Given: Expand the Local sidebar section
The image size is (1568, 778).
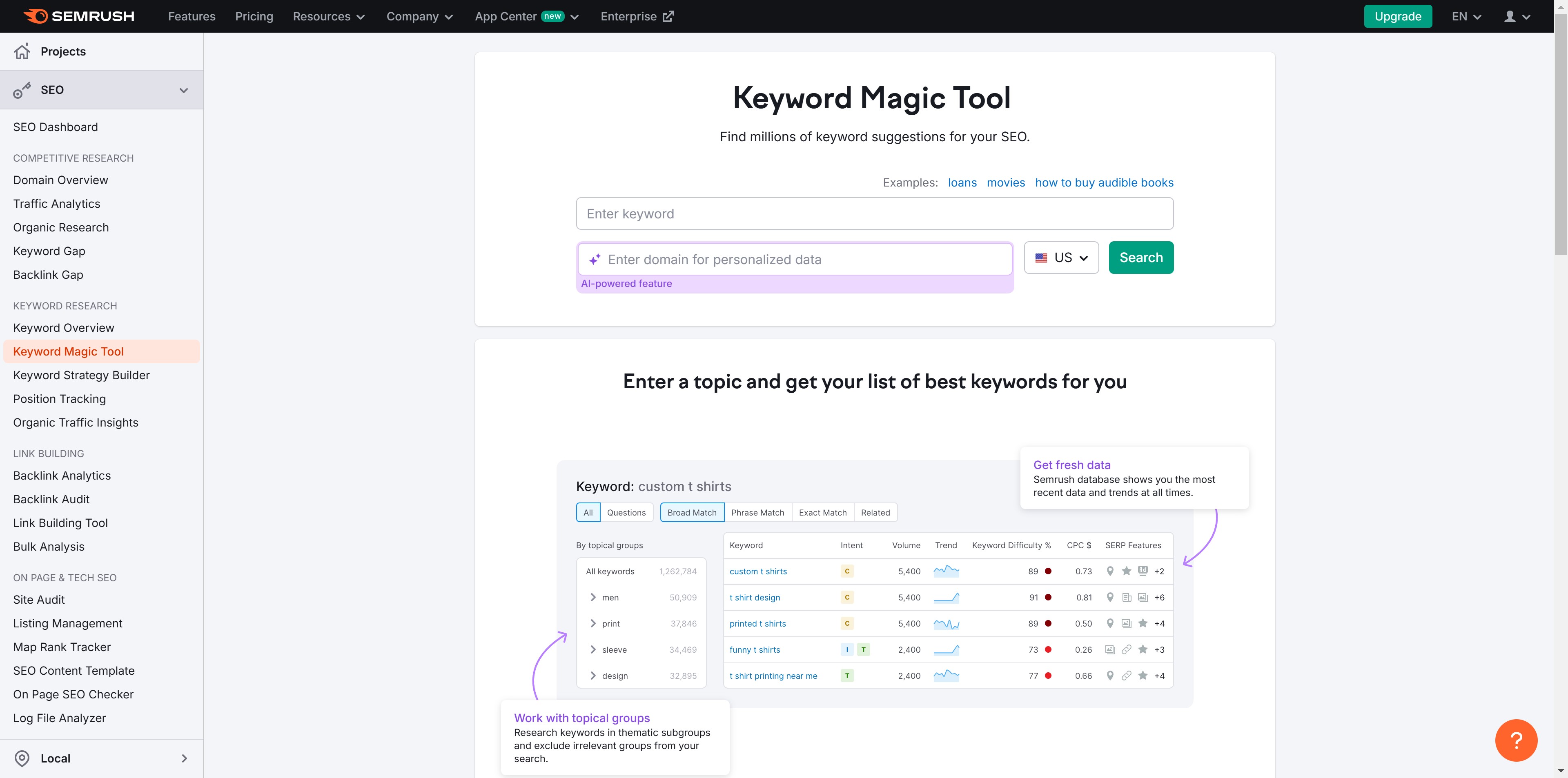Looking at the screenshot, I should pos(184,758).
